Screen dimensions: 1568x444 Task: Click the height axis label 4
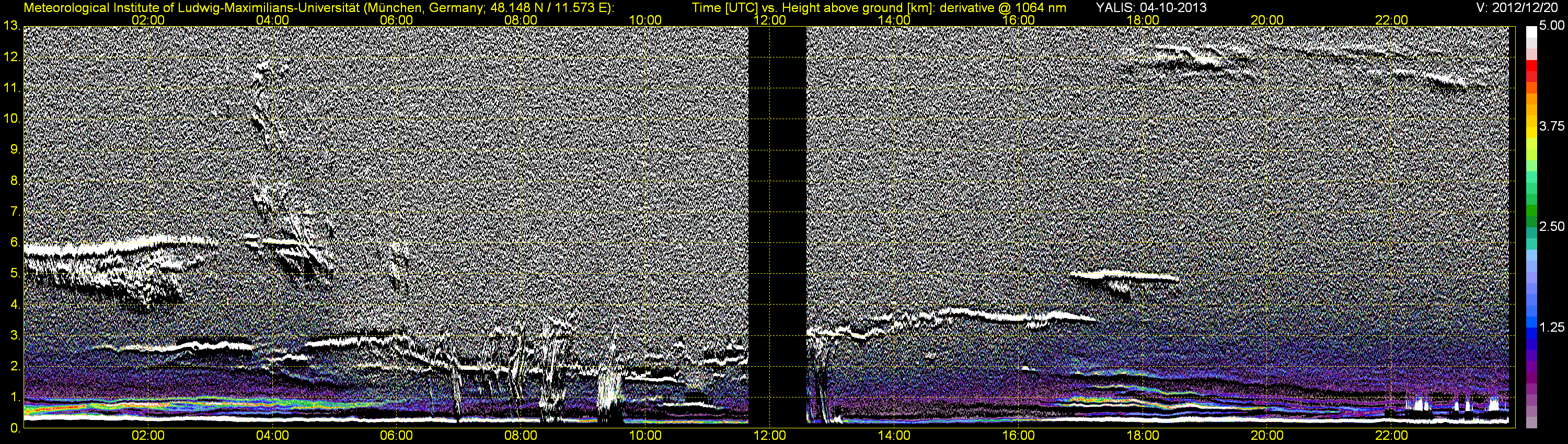click(x=15, y=305)
